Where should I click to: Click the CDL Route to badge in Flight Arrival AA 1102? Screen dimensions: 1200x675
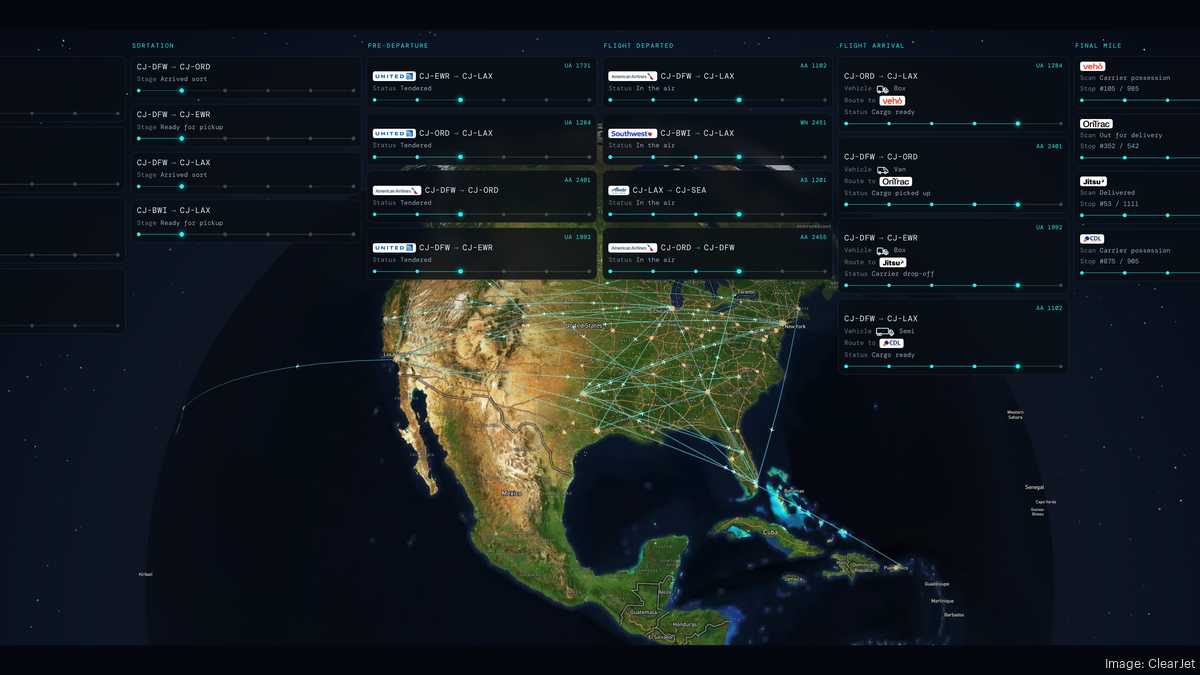(x=892, y=343)
